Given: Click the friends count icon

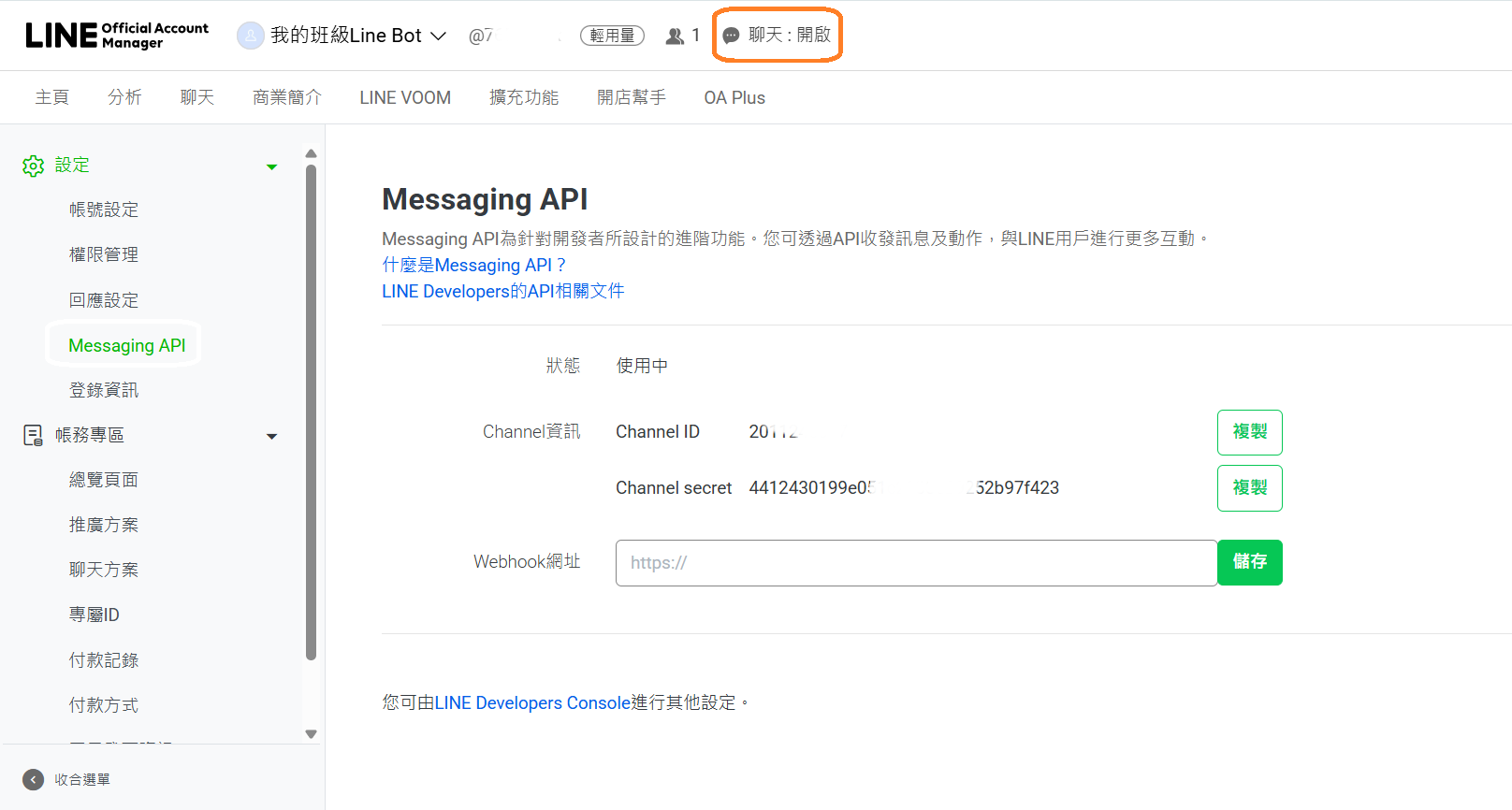Looking at the screenshot, I should (675, 36).
